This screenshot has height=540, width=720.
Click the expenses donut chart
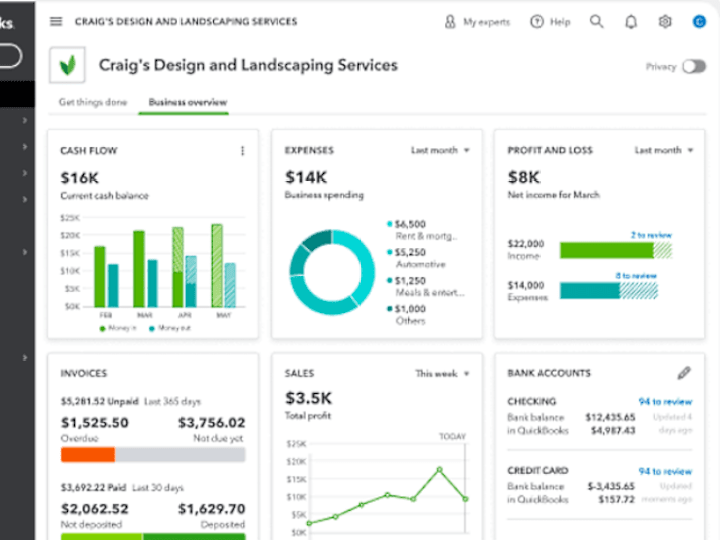[332, 272]
